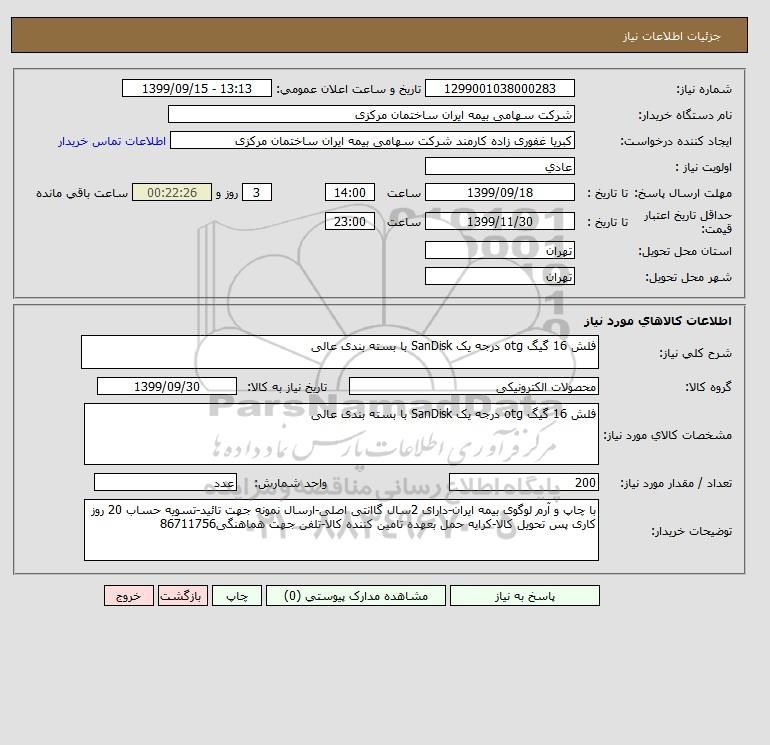The width and height of the screenshot is (770, 745).
Task: Click the response deadline date 1399/09/18
Action: 499,193
